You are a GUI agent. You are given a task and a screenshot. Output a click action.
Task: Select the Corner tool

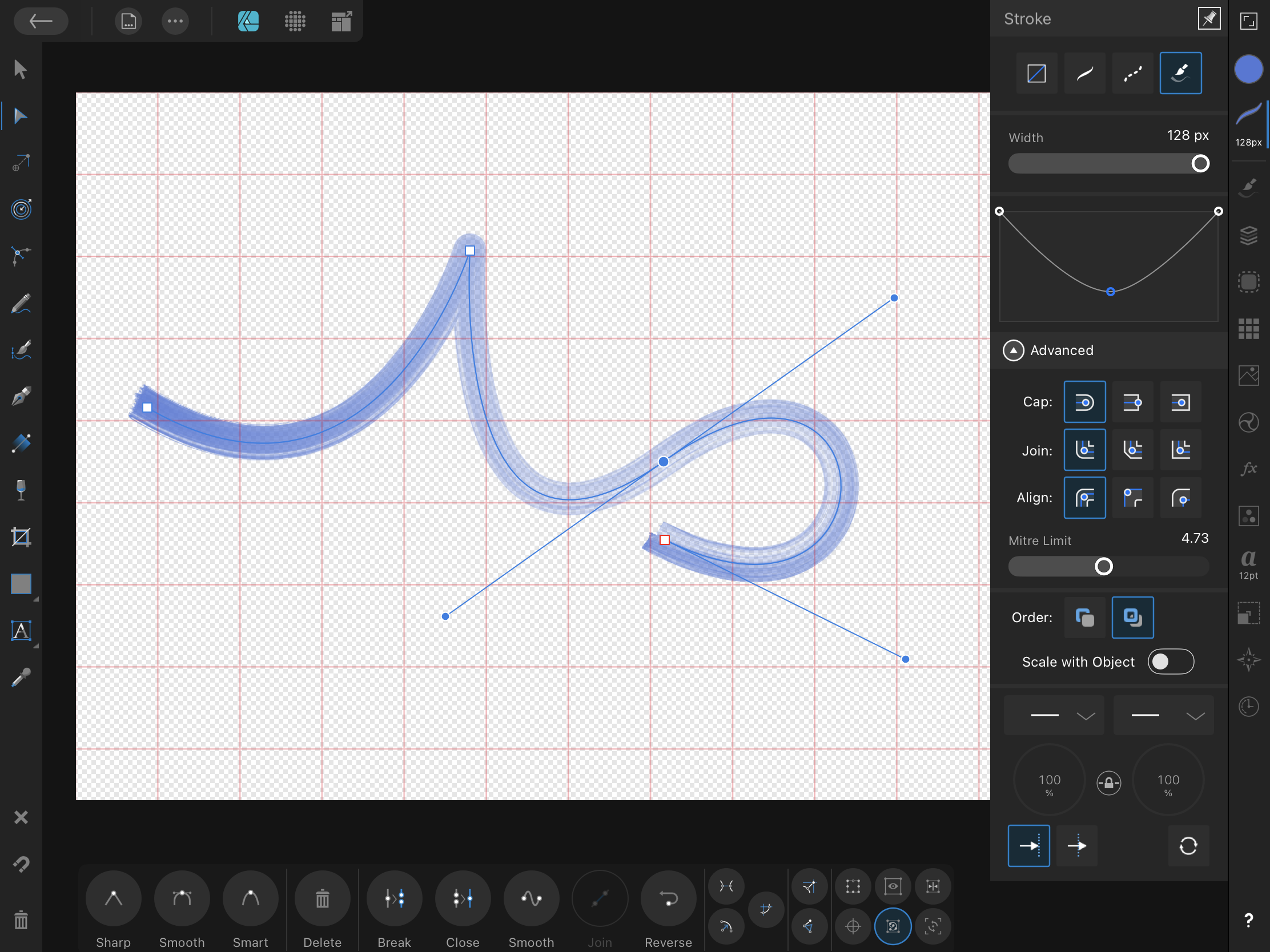21,256
